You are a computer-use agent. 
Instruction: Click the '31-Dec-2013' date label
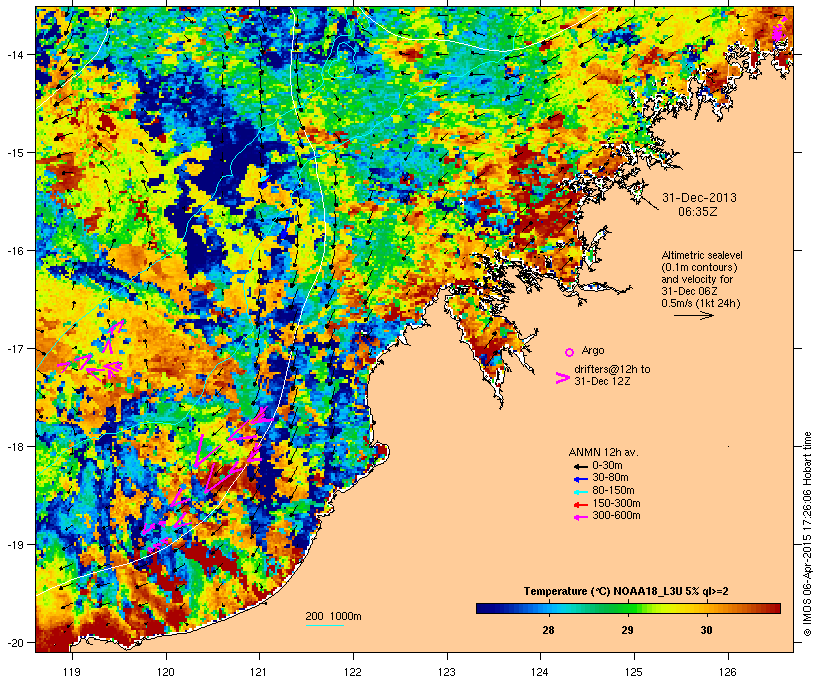tap(699, 198)
